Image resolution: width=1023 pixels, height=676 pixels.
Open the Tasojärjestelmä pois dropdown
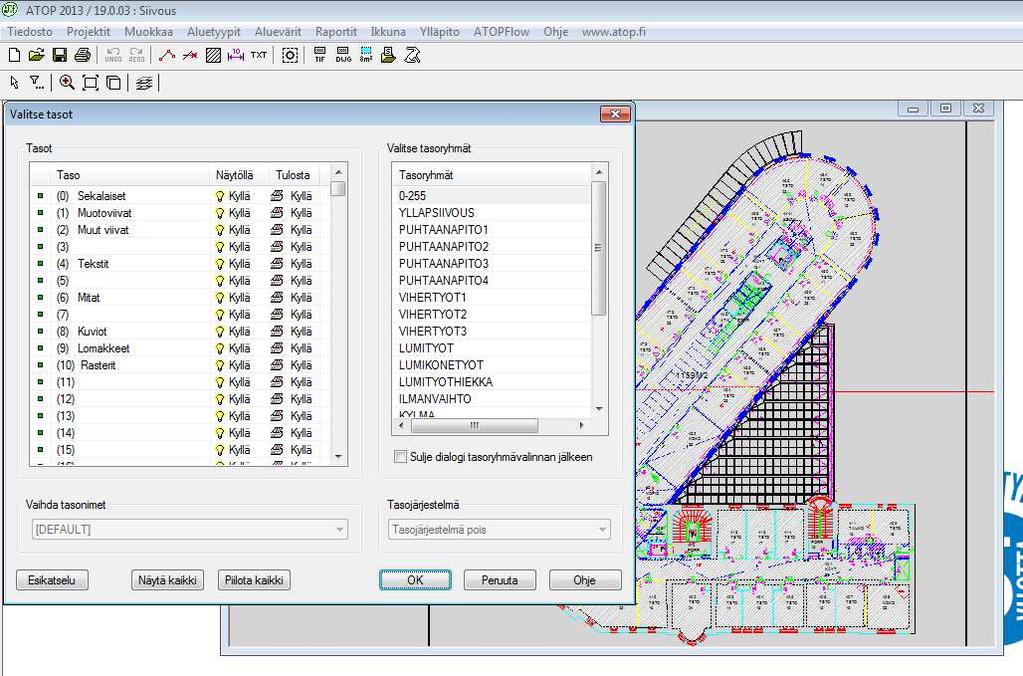pyautogui.click(x=500, y=529)
